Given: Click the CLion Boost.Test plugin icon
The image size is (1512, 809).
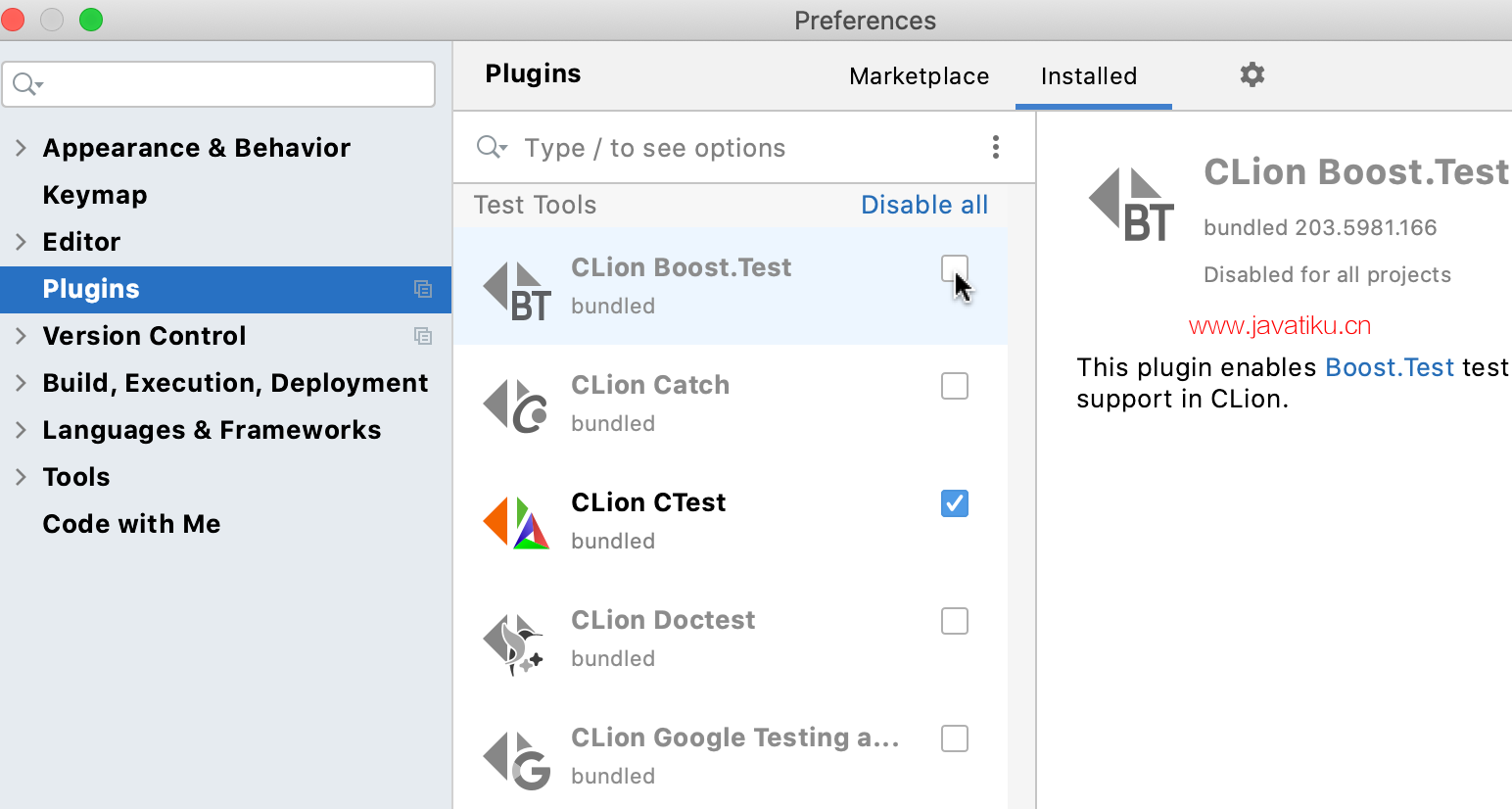Looking at the screenshot, I should pyautogui.click(x=516, y=290).
